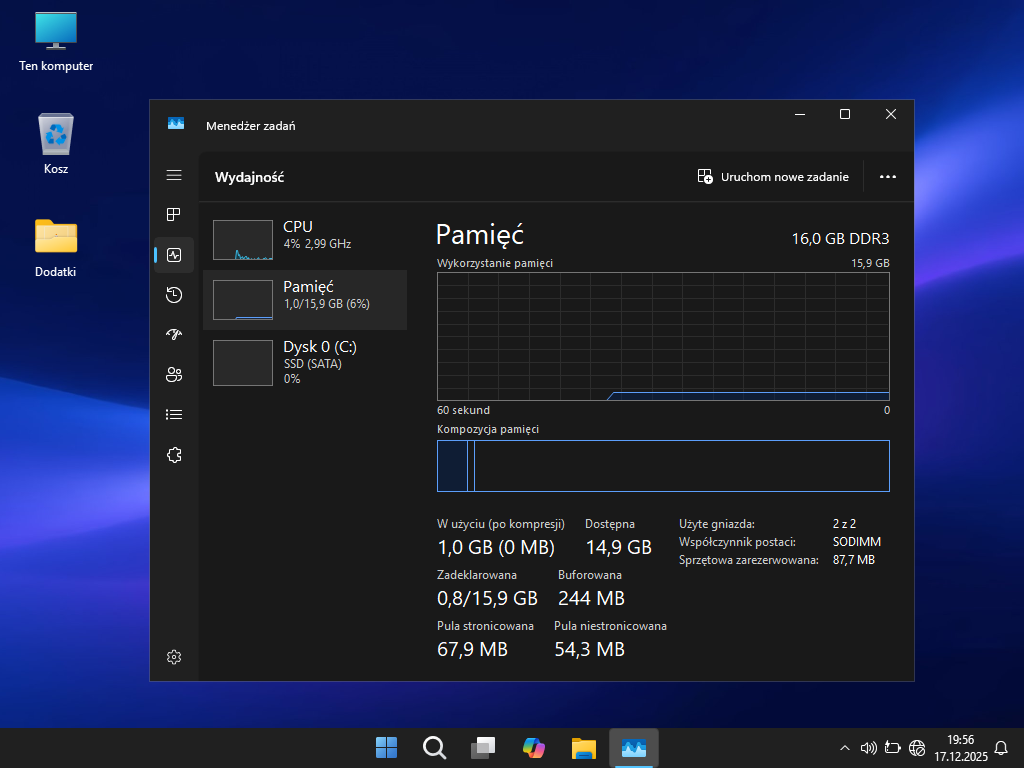Viewport: 1024px width, 768px height.
Task: Open Startup apps page icon
Action: click(174, 334)
